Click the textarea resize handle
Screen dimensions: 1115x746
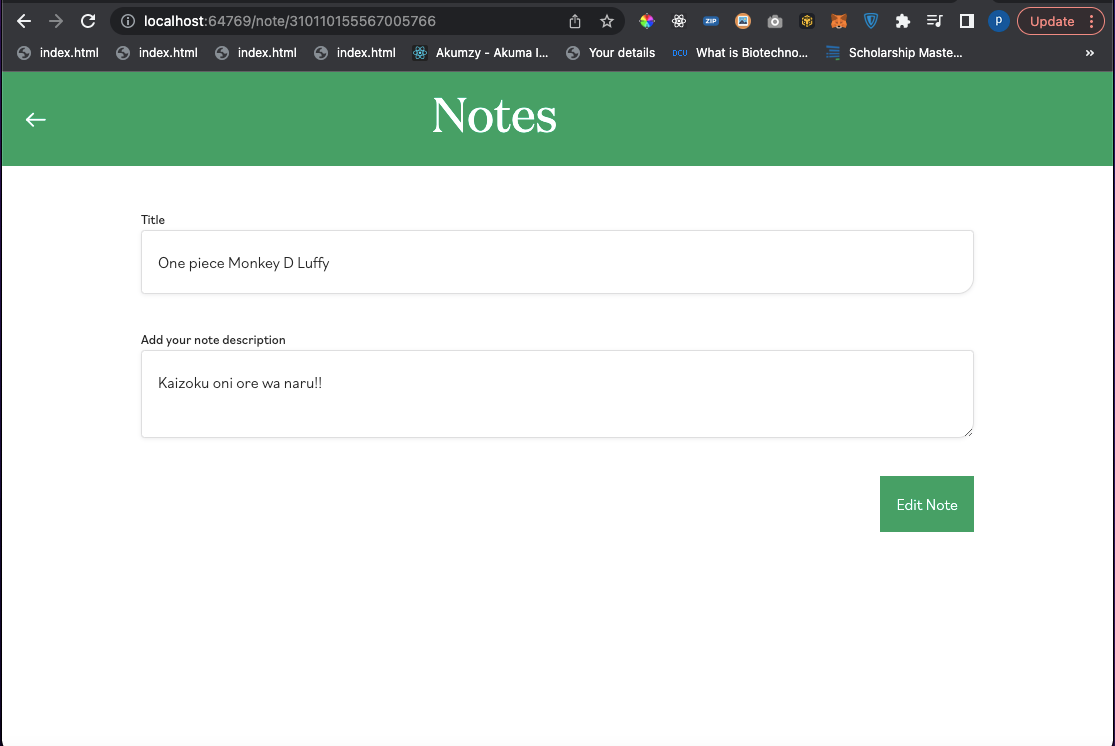[968, 432]
